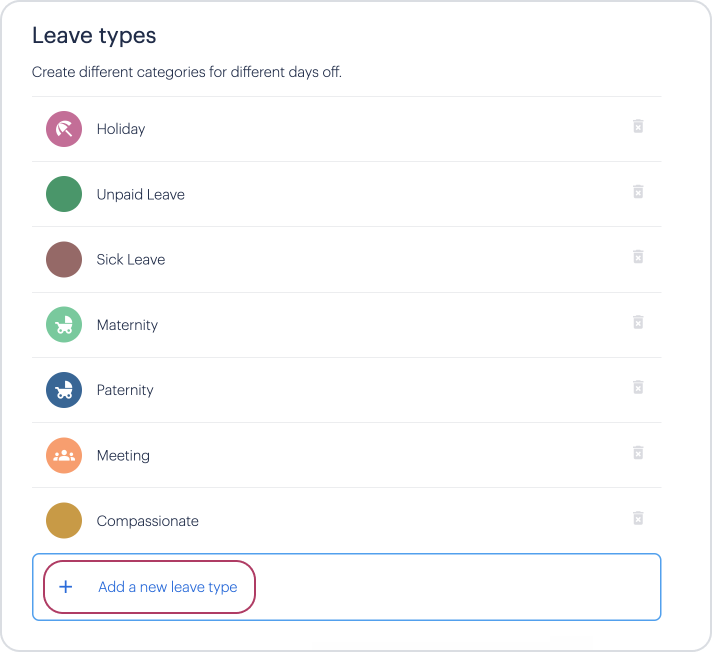Click the green Unpaid Leave color circle
The image size is (712, 652).
(64, 194)
